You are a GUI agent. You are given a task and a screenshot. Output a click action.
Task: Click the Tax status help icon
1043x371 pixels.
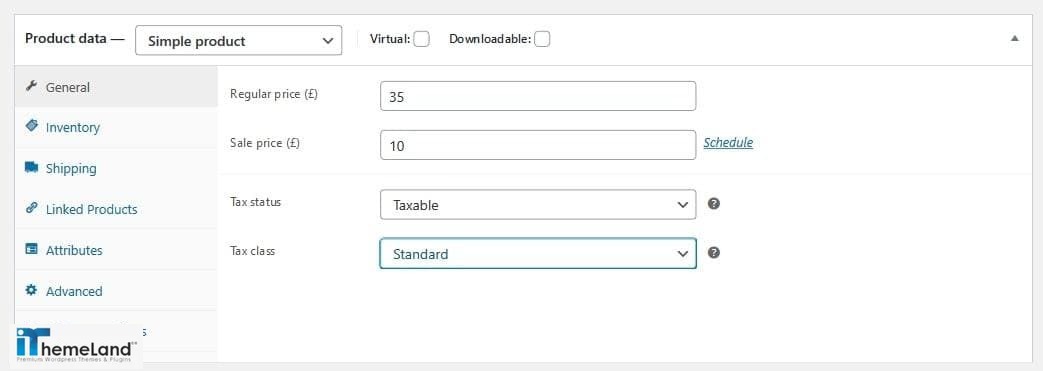pos(714,203)
